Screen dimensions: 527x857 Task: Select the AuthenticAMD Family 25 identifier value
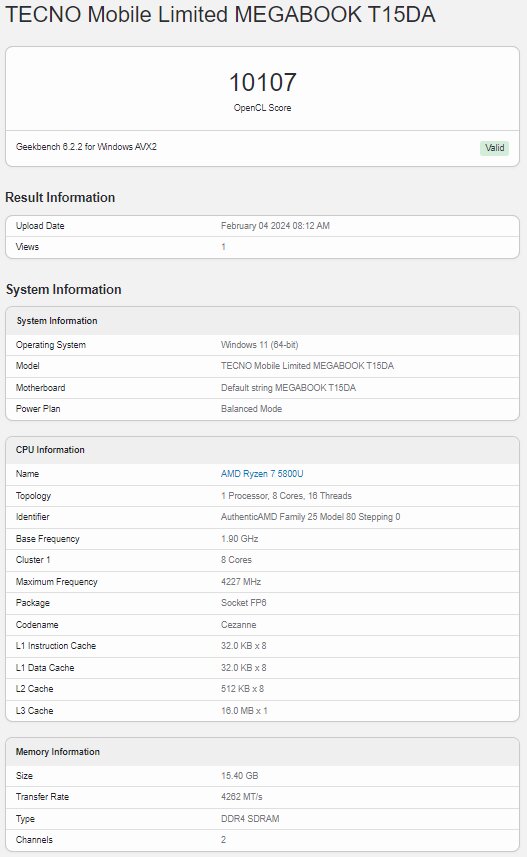pos(311,517)
